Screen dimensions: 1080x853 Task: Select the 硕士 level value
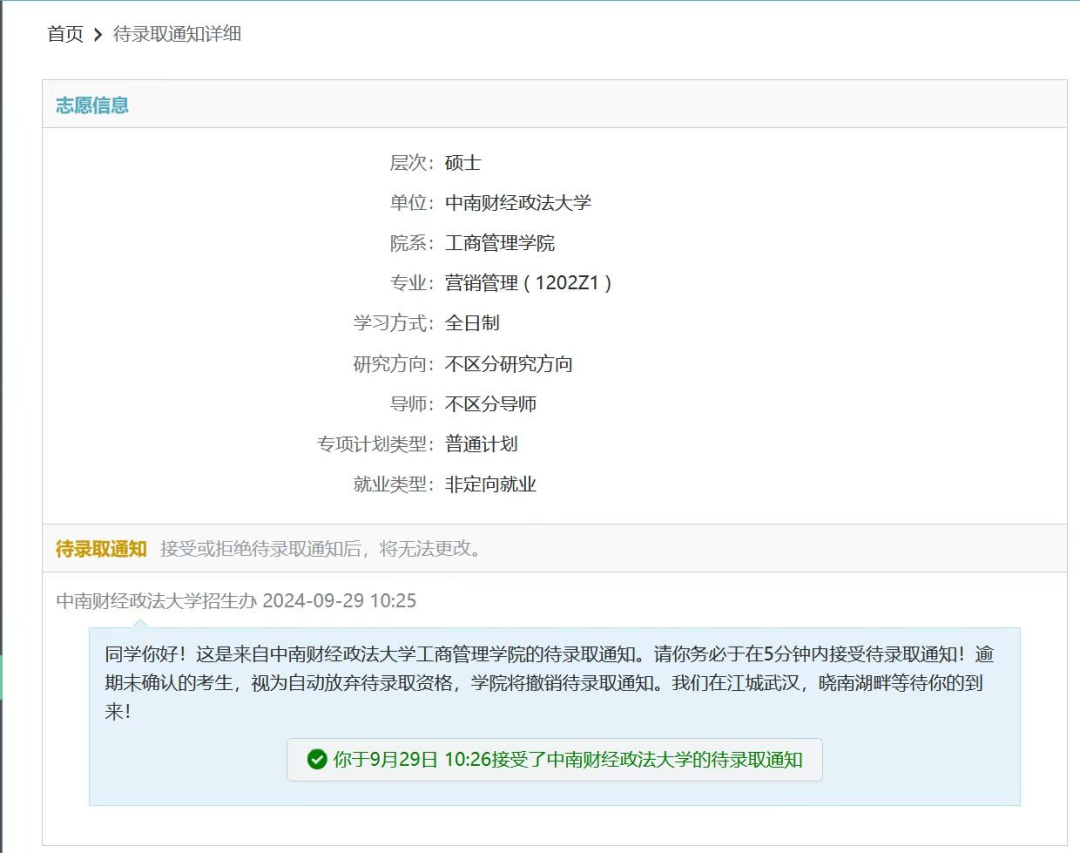463,163
